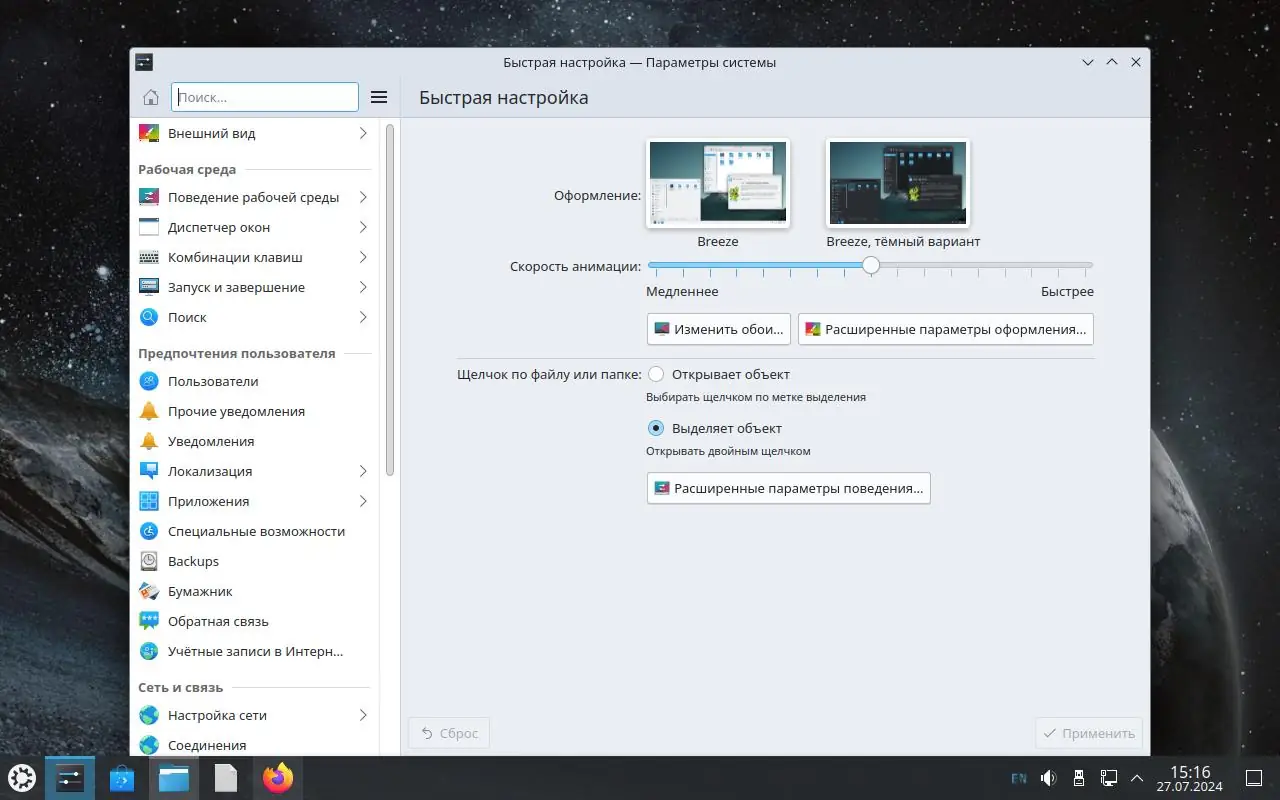This screenshot has width=1280, height=800.
Task: Click the Медленнее end of animation slider
Action: click(x=682, y=292)
